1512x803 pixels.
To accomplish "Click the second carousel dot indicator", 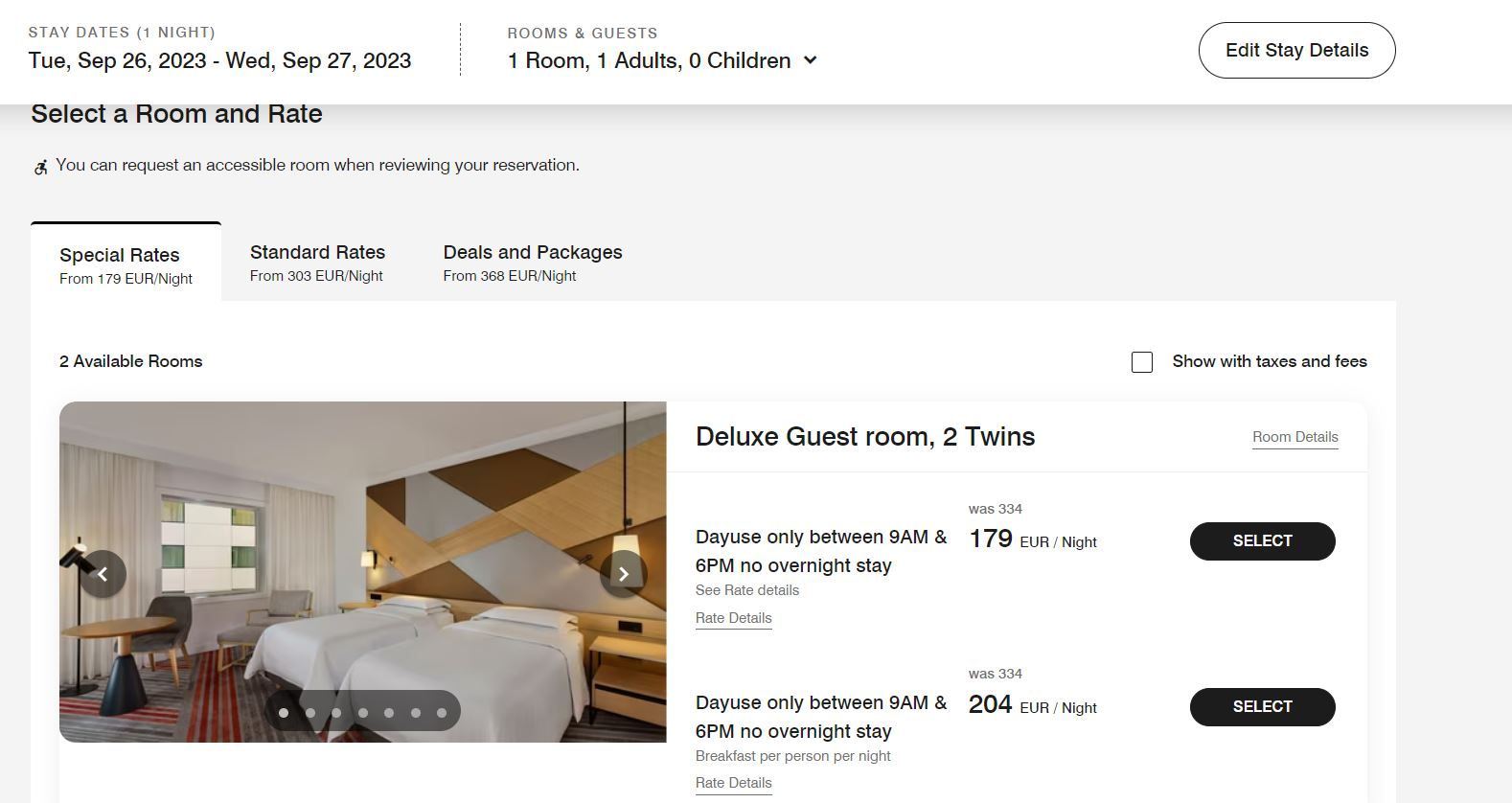I will 309,713.
